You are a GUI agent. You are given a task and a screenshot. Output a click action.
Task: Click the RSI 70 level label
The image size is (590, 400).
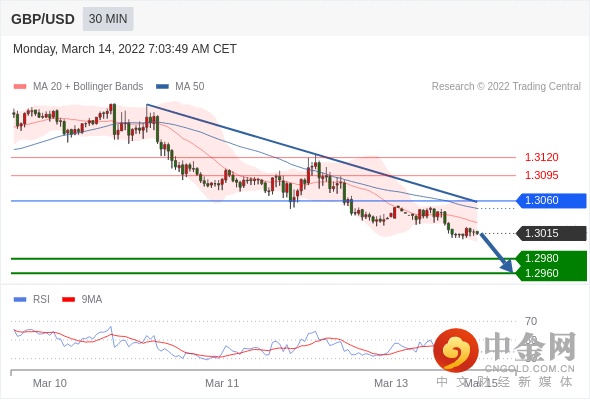(x=531, y=321)
